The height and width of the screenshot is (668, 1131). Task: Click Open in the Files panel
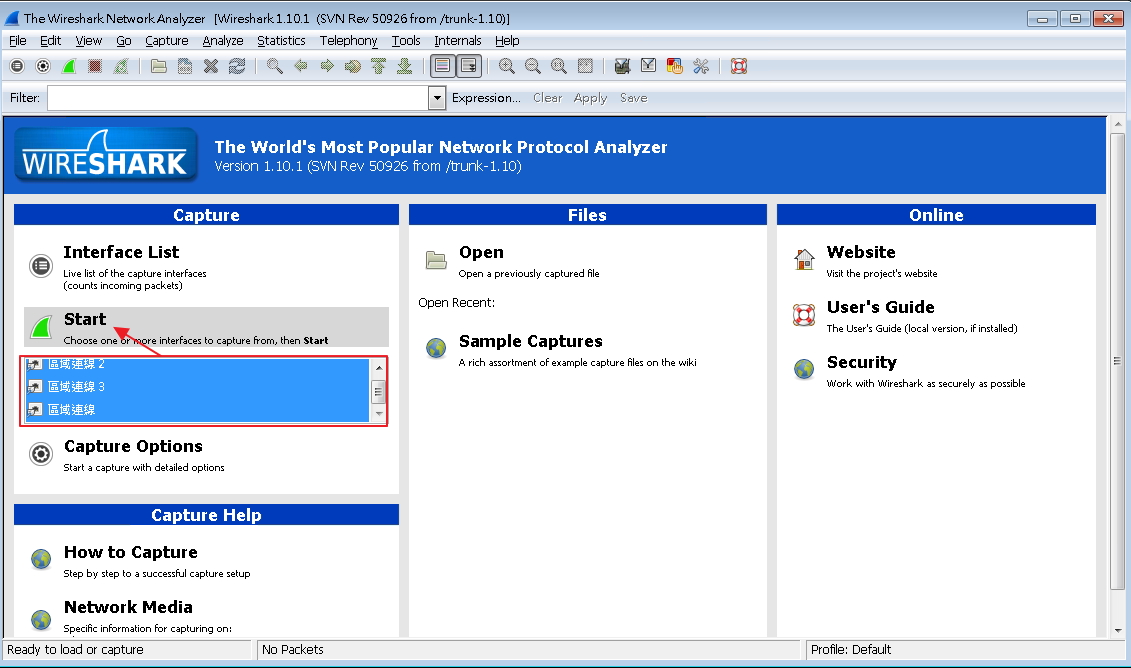[481, 252]
